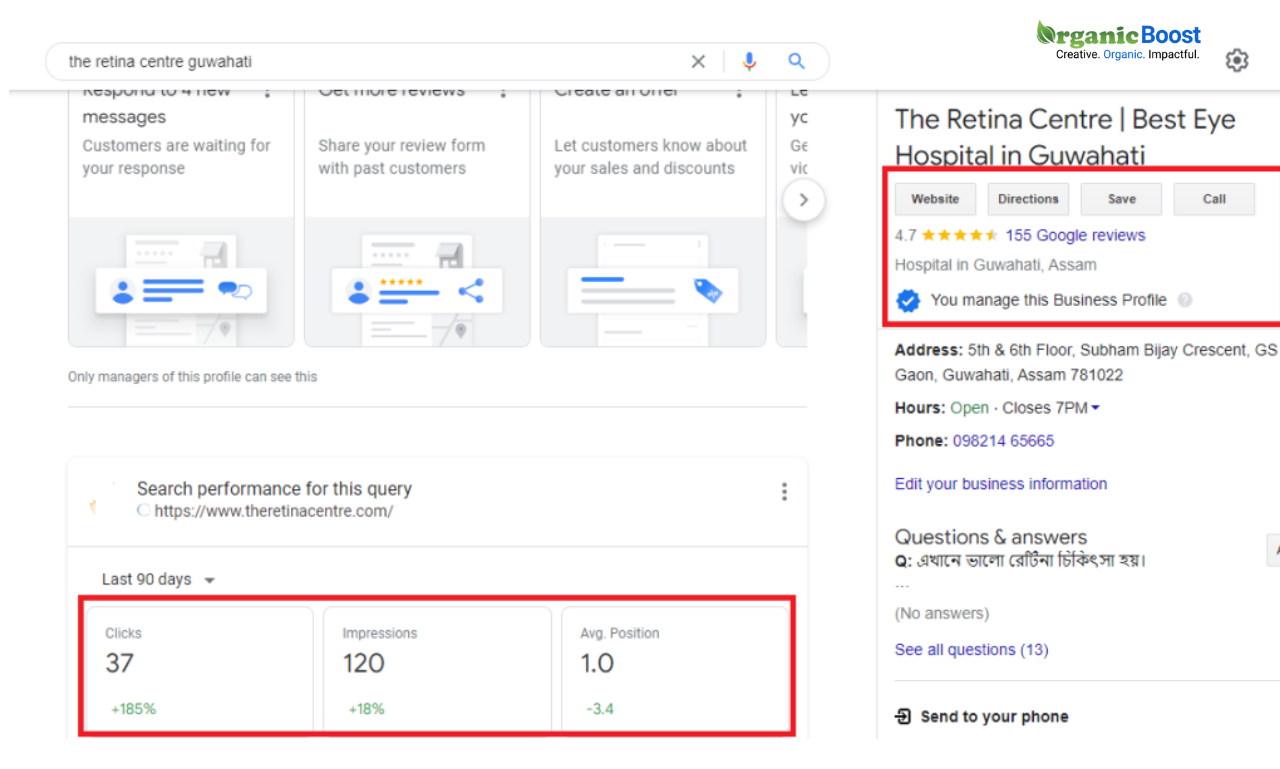
Task: Open See all questions (13) link
Action: (x=971, y=650)
